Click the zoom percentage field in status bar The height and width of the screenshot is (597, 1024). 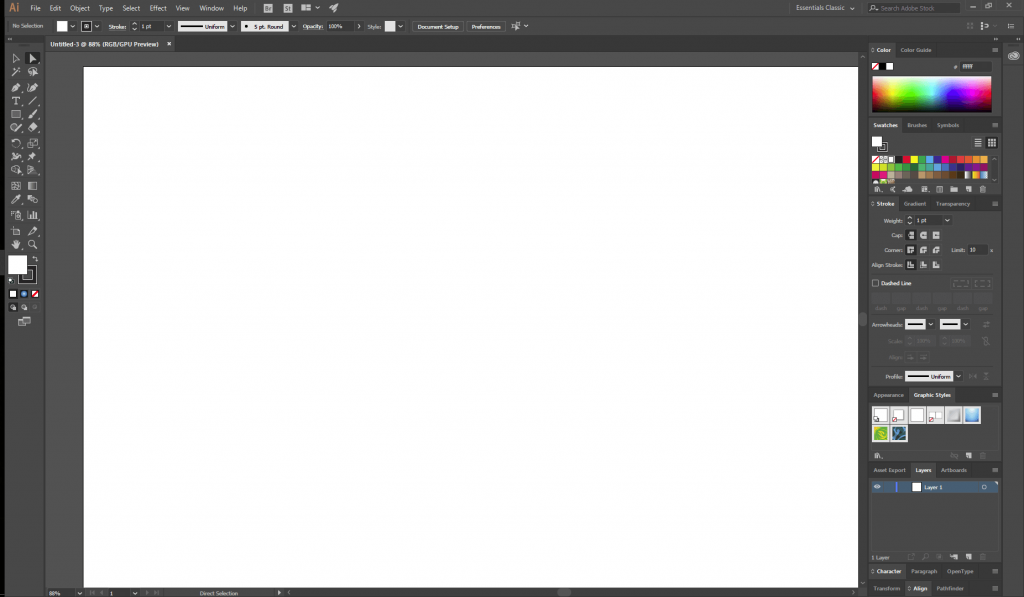(x=54, y=592)
